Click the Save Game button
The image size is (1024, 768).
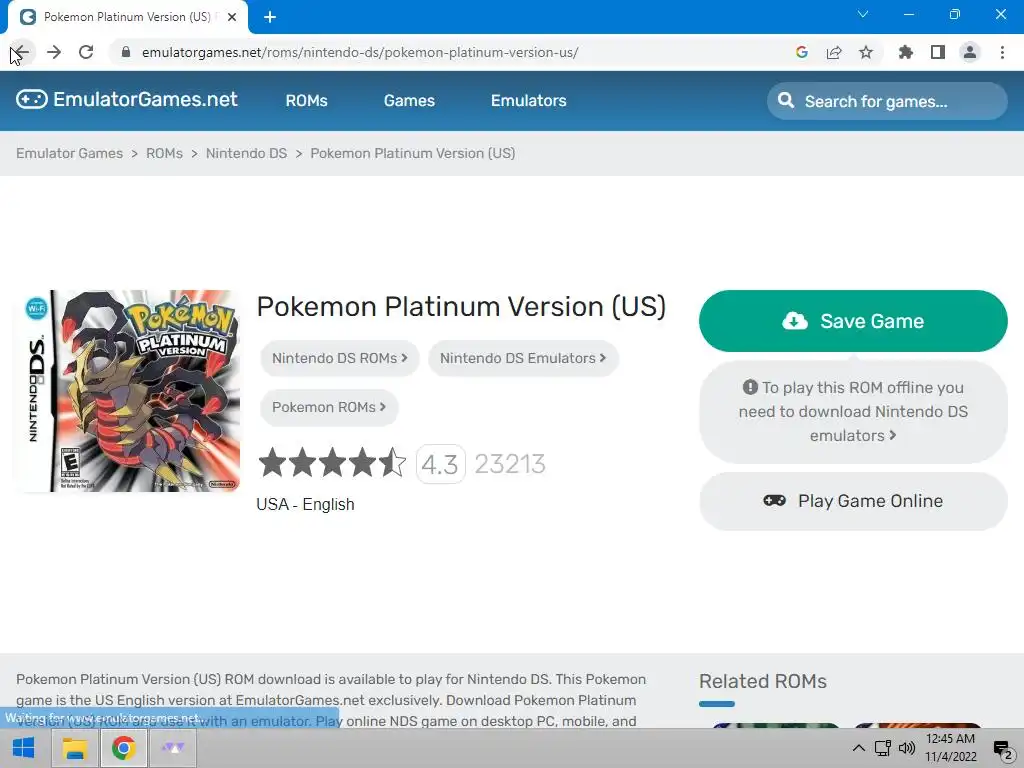(x=853, y=321)
